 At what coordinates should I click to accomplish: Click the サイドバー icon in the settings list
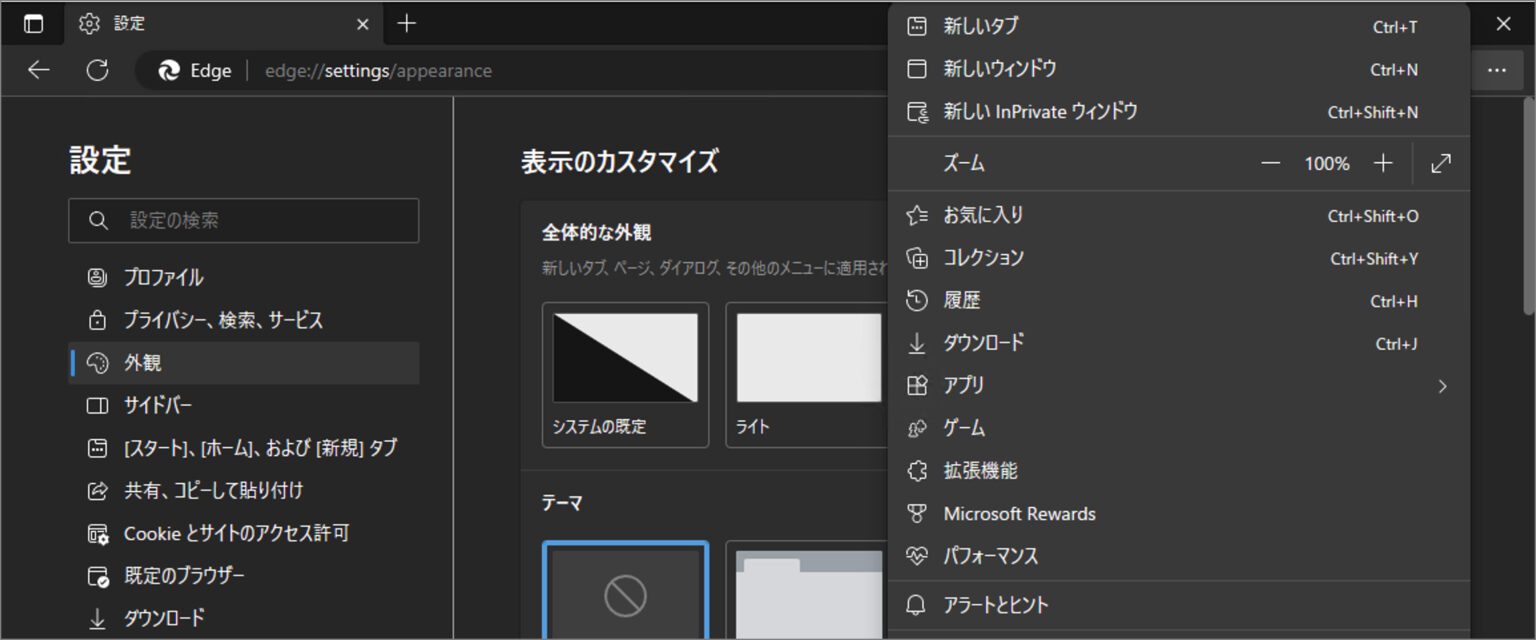97,405
